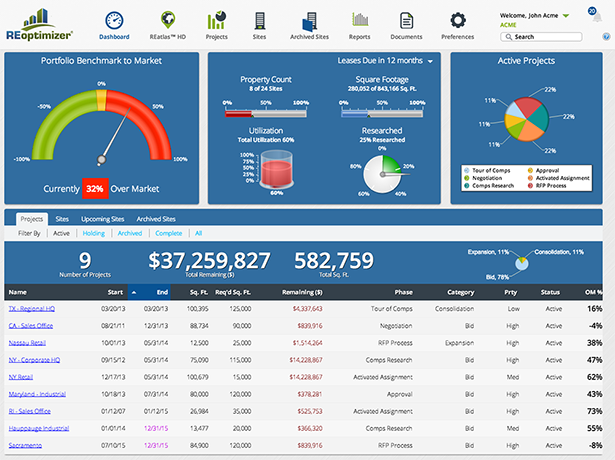
Task: Click the $4,337,643 remaining value
Action: pyautogui.click(x=308, y=309)
